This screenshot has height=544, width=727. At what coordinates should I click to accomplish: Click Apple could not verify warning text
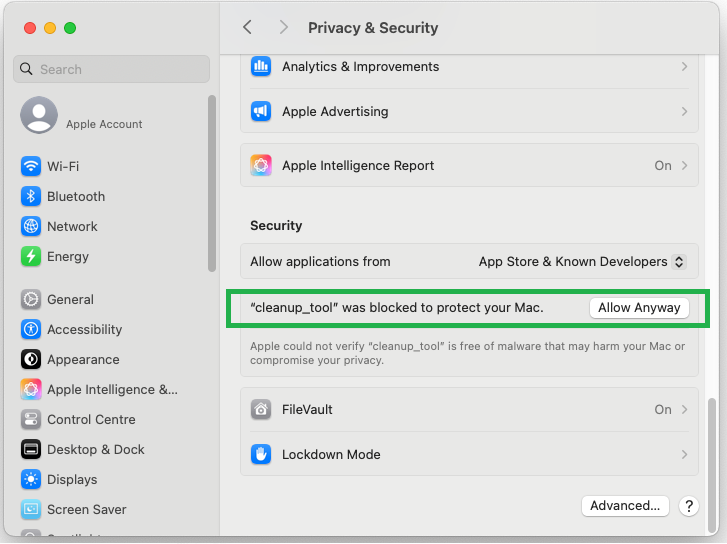pos(467,353)
